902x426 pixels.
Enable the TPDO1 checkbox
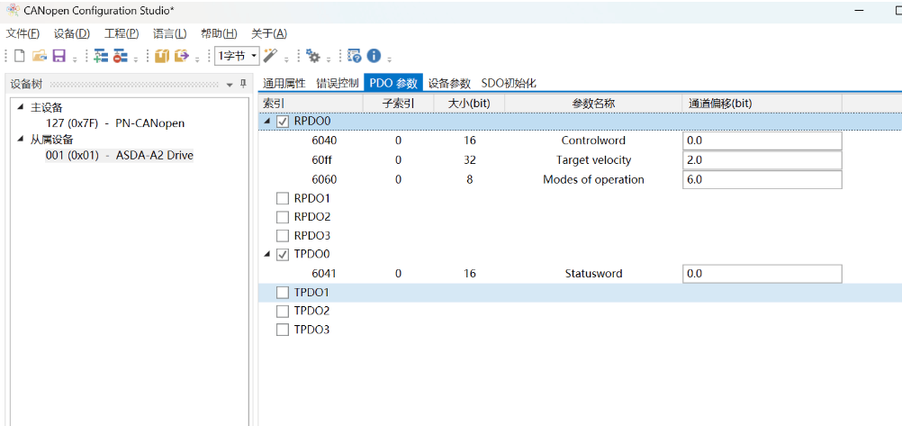[x=282, y=293]
